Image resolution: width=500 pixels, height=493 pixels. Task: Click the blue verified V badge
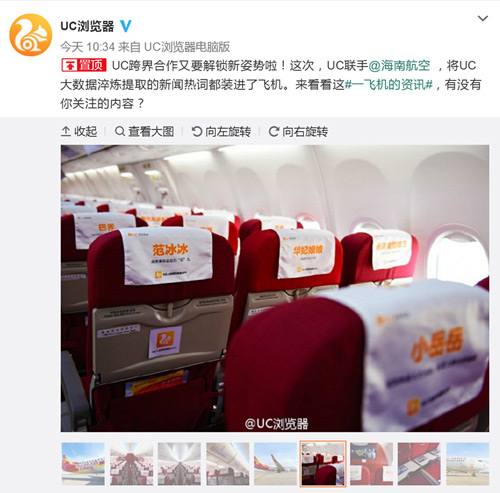point(126,26)
